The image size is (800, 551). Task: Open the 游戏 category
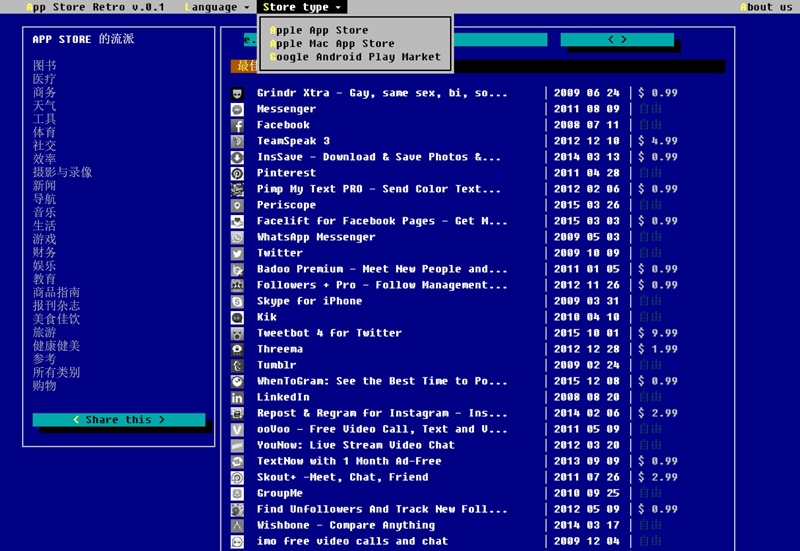pyautogui.click(x=44, y=239)
